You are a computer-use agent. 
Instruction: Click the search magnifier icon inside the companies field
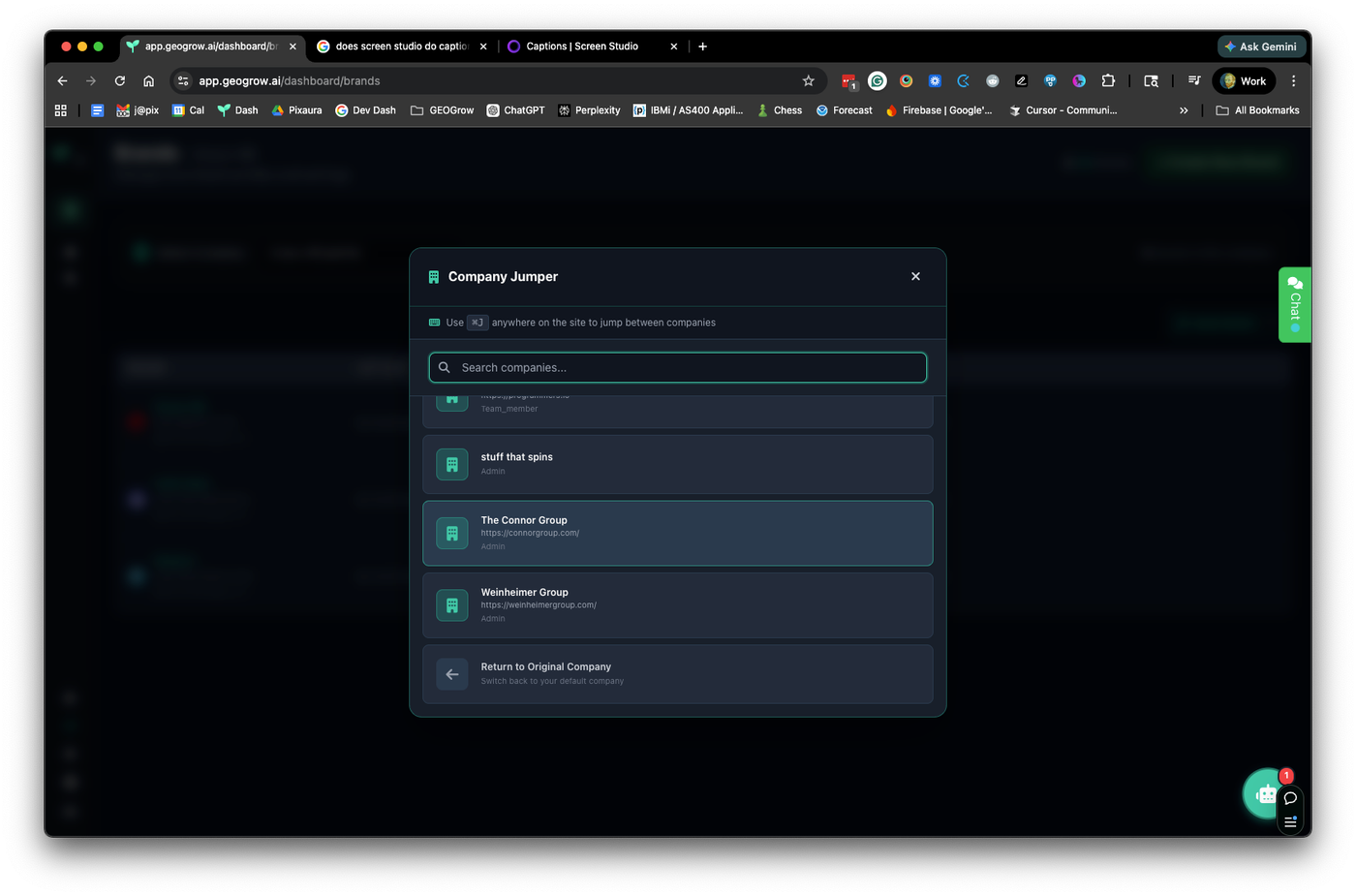click(x=444, y=367)
